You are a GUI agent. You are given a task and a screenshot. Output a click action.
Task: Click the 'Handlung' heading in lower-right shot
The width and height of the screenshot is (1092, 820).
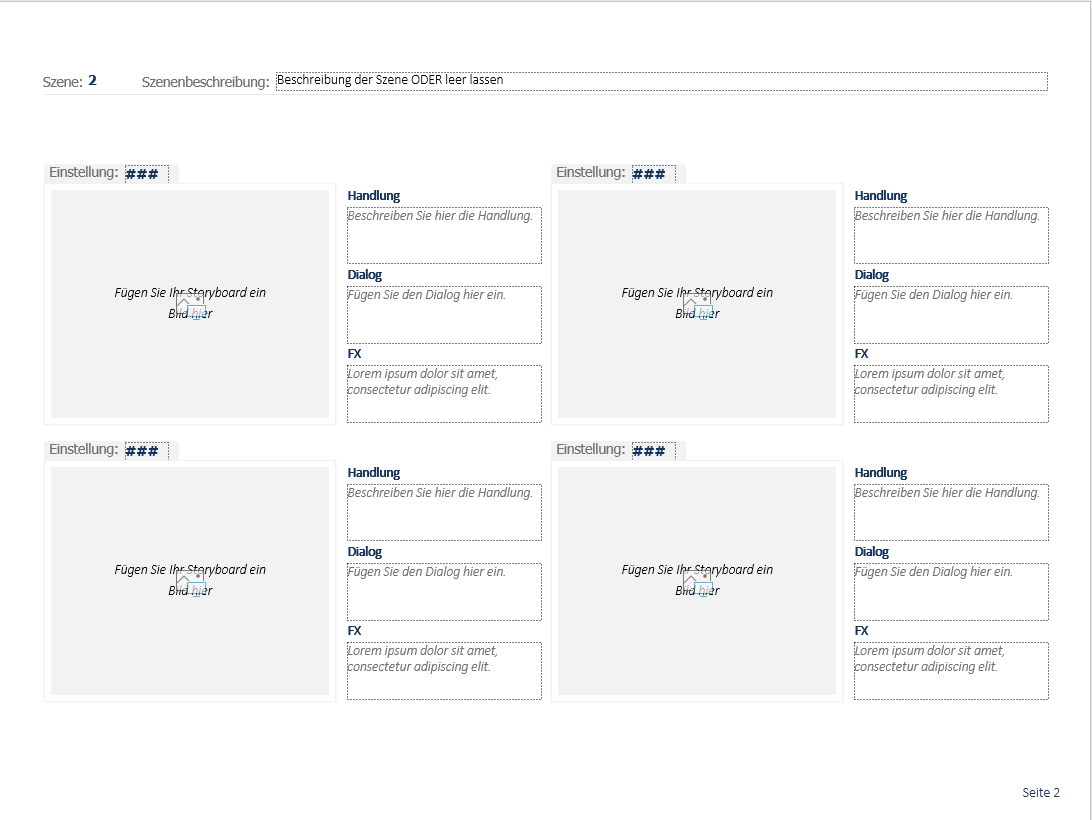click(881, 472)
